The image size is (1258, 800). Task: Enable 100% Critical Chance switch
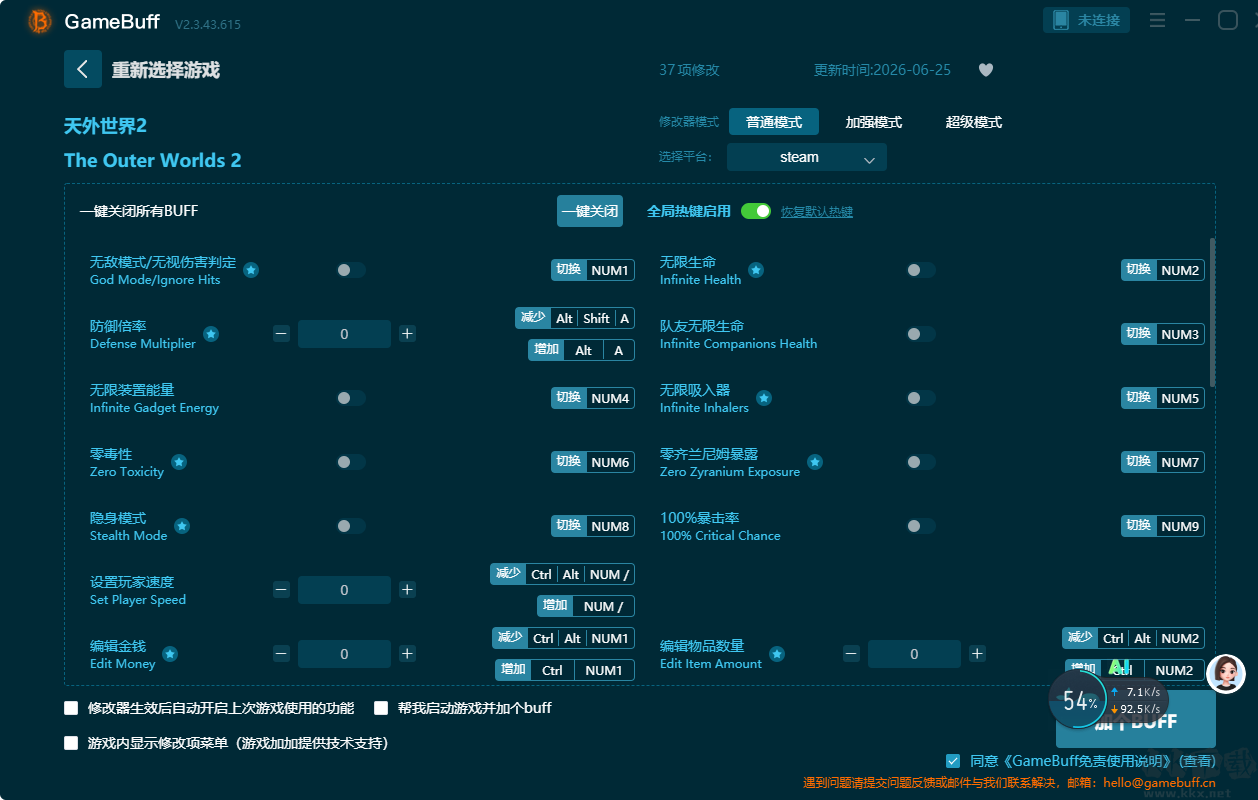pyautogui.click(x=921, y=526)
